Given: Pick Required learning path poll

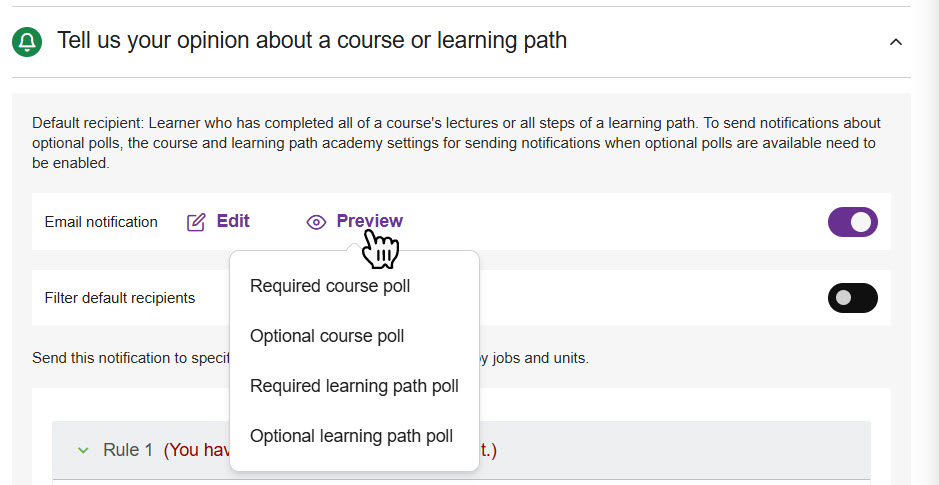Looking at the screenshot, I should [354, 386].
